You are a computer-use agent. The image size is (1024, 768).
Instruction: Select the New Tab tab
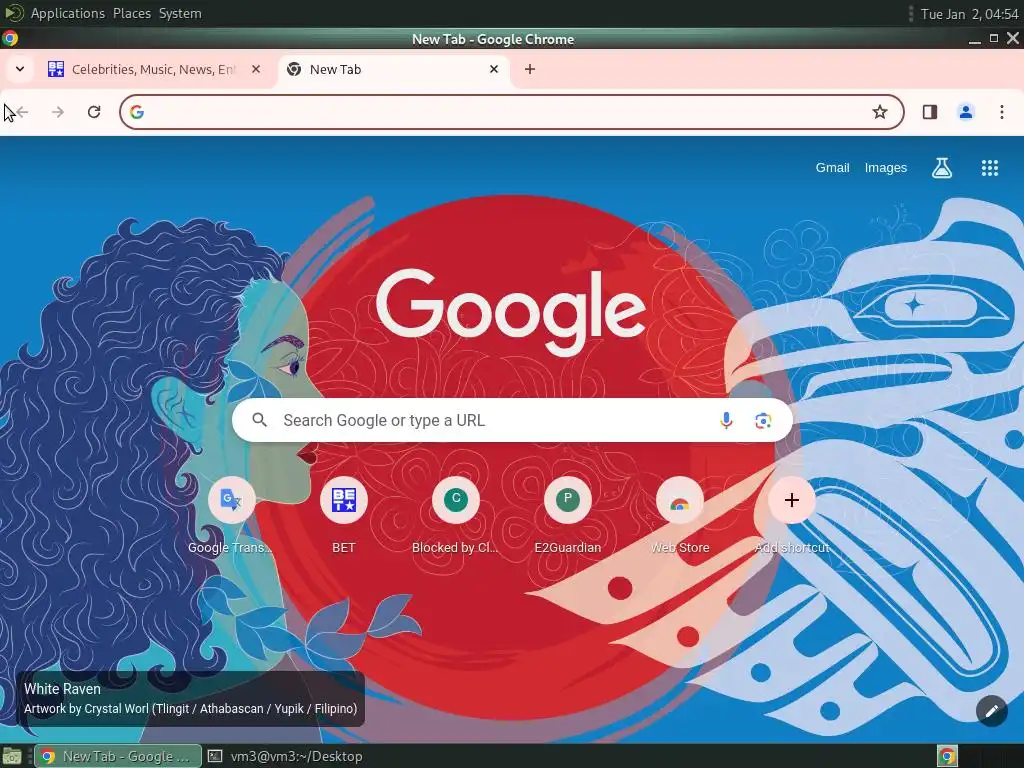(394, 69)
